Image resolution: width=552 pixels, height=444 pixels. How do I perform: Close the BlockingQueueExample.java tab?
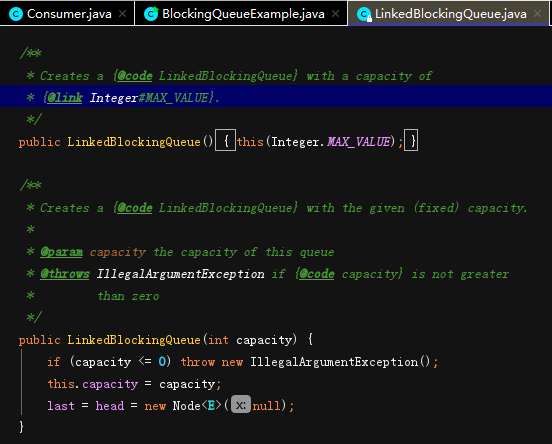tap(335, 14)
